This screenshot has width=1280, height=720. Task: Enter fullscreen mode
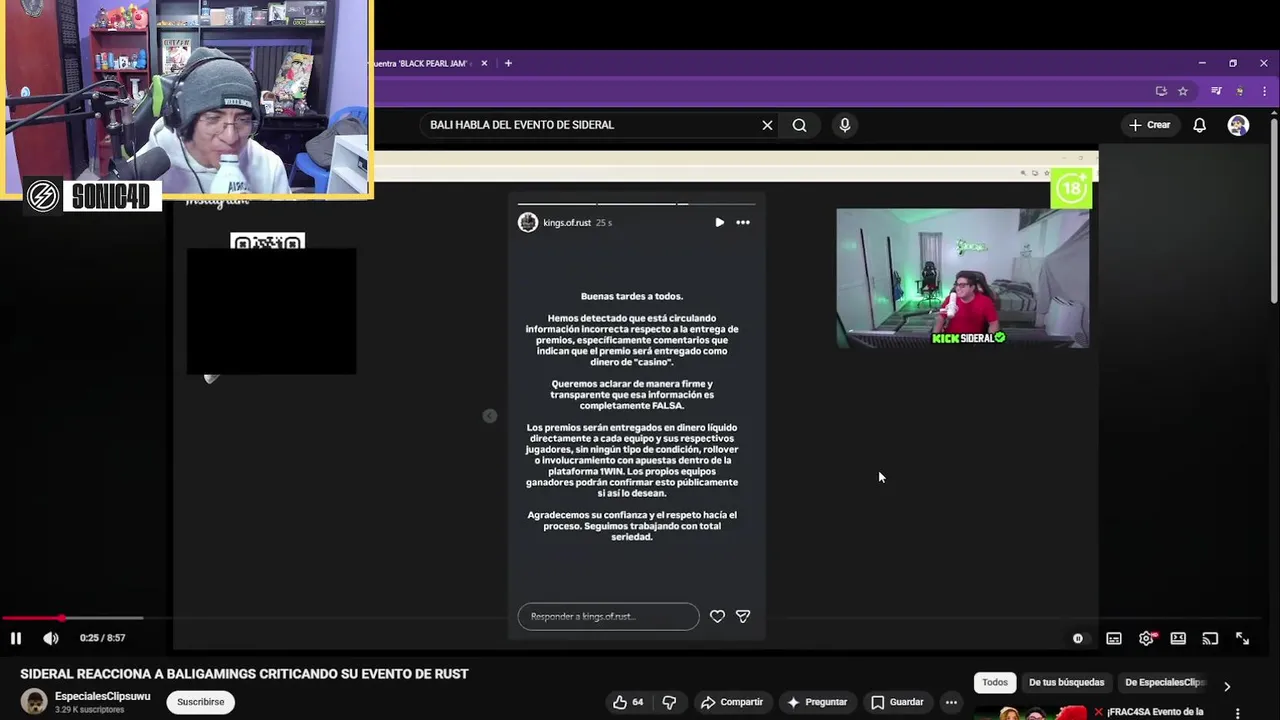coord(1242,638)
